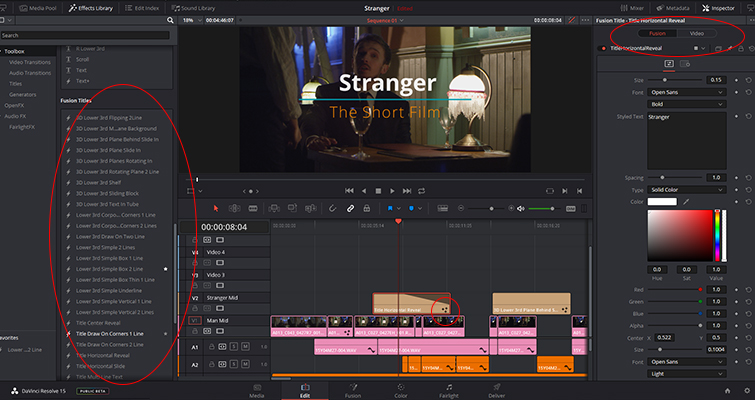Select Video Transitions in the Toolbox
755x400 pixels.
coord(30,62)
